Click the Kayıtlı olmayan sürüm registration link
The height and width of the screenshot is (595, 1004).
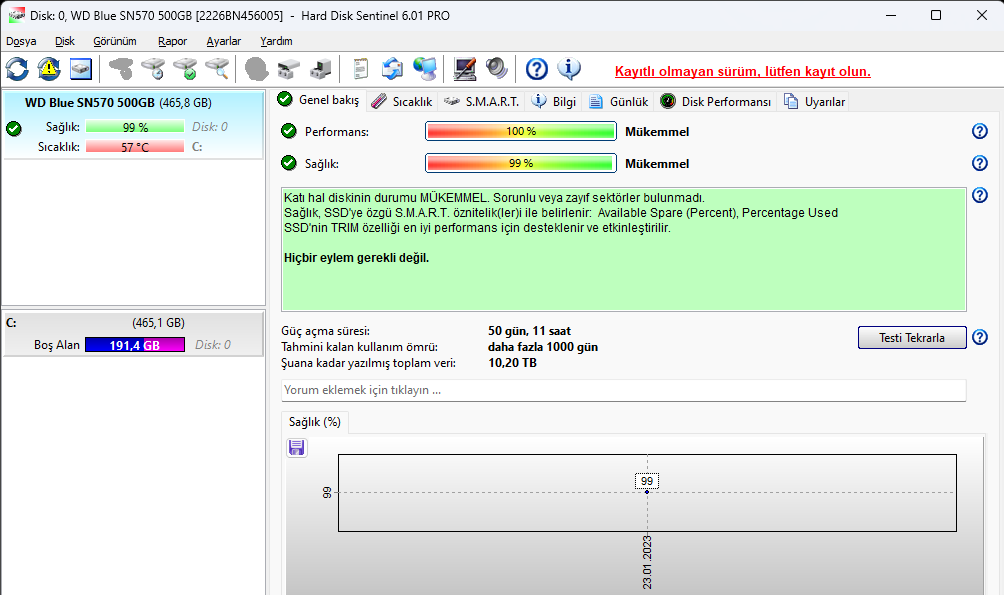(743, 71)
